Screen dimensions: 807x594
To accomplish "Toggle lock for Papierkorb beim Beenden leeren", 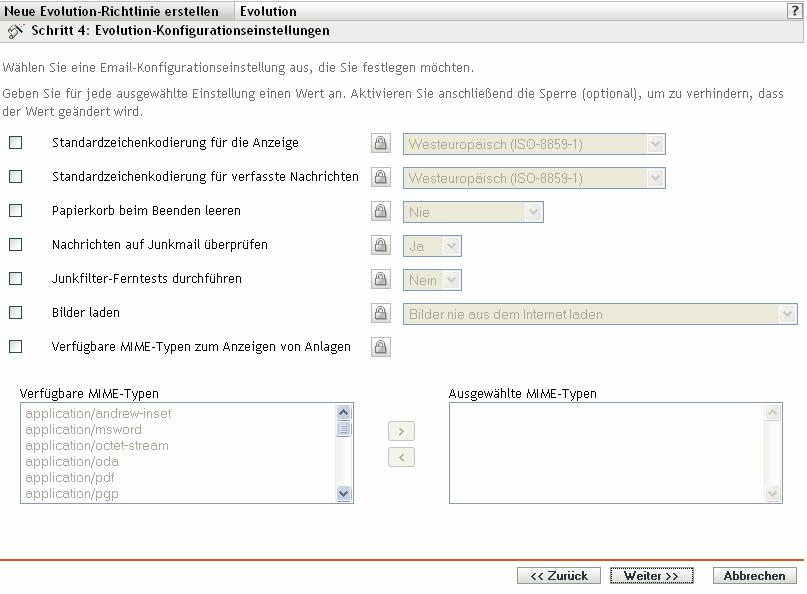I will (381, 211).
